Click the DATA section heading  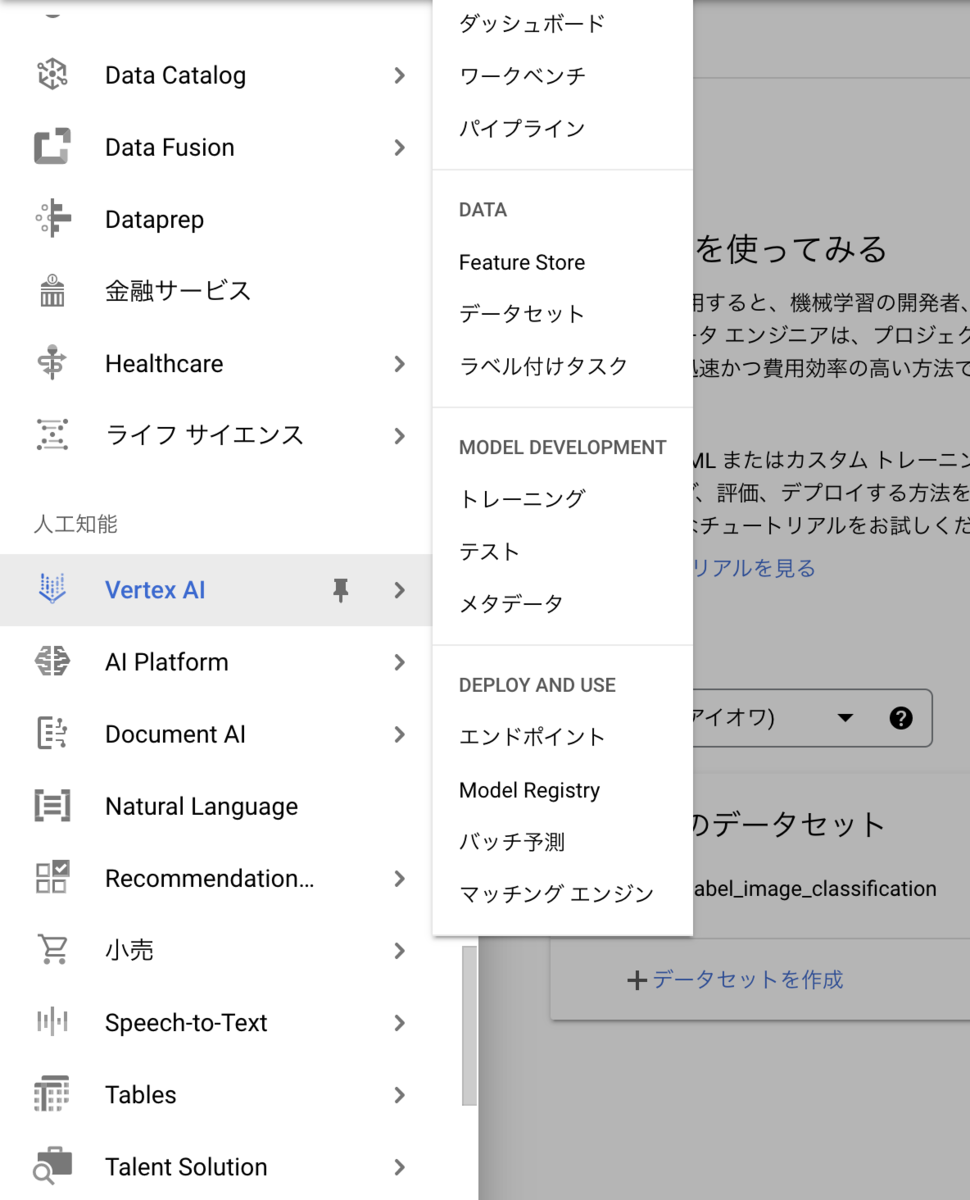pos(483,210)
